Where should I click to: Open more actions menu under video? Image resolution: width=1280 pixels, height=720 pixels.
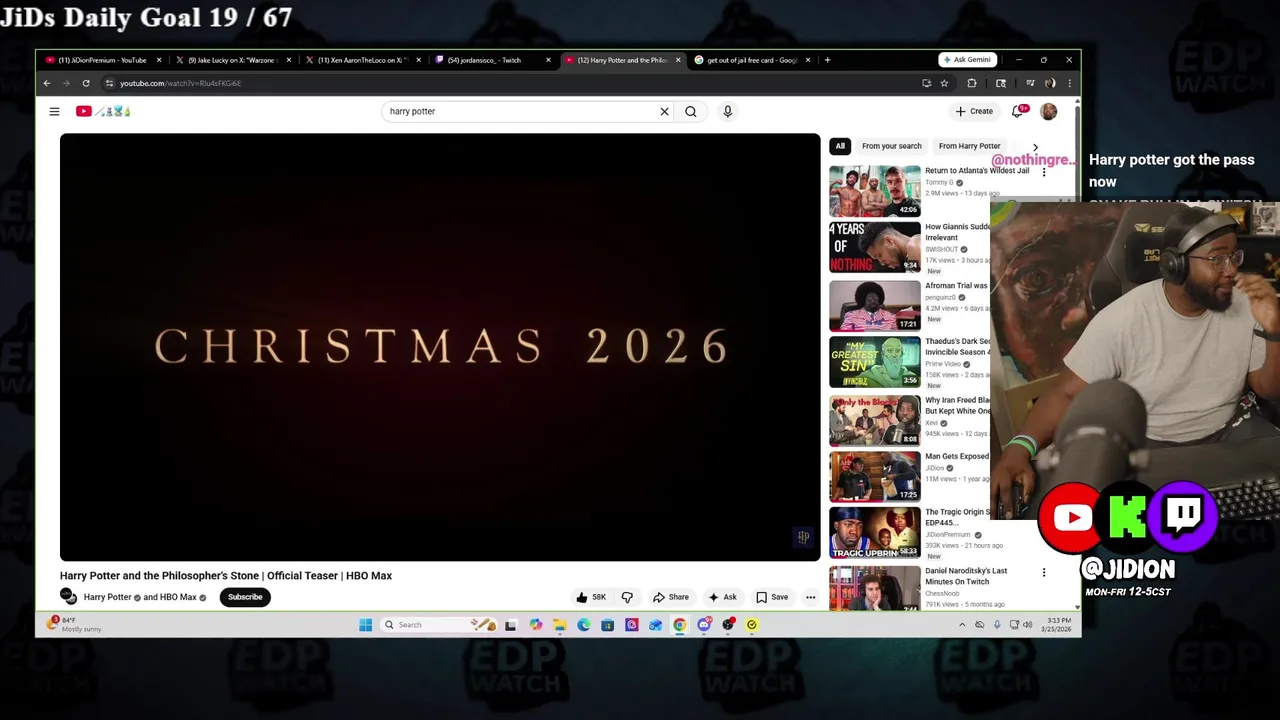(x=810, y=597)
